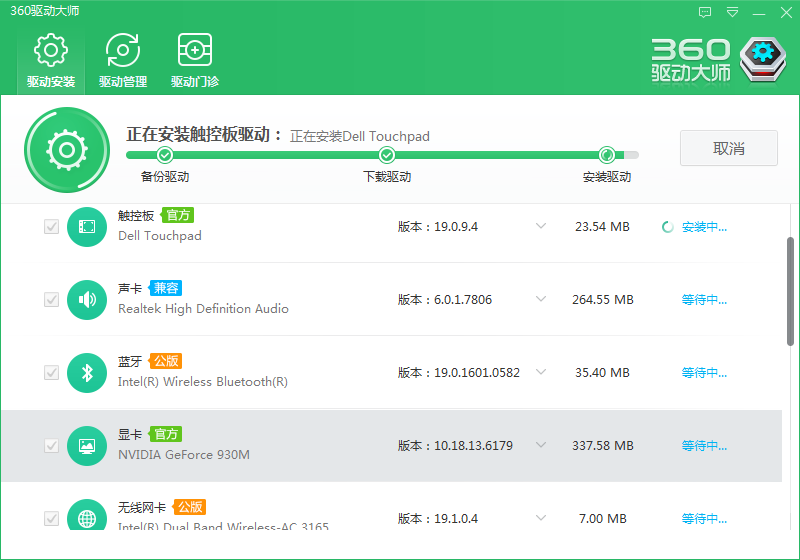Select NVIDIA GeForce 930M text

coord(184,454)
